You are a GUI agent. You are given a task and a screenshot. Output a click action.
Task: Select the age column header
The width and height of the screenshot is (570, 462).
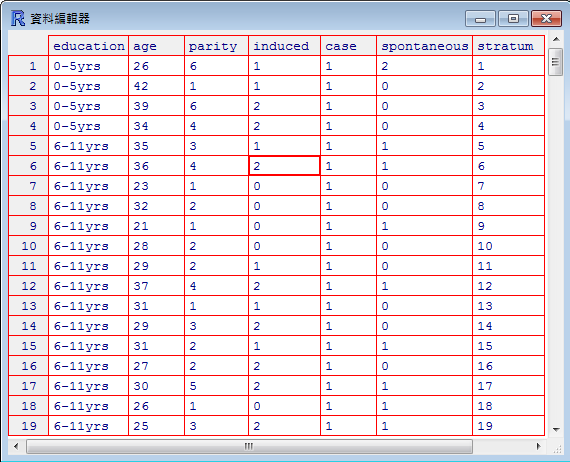156,46
